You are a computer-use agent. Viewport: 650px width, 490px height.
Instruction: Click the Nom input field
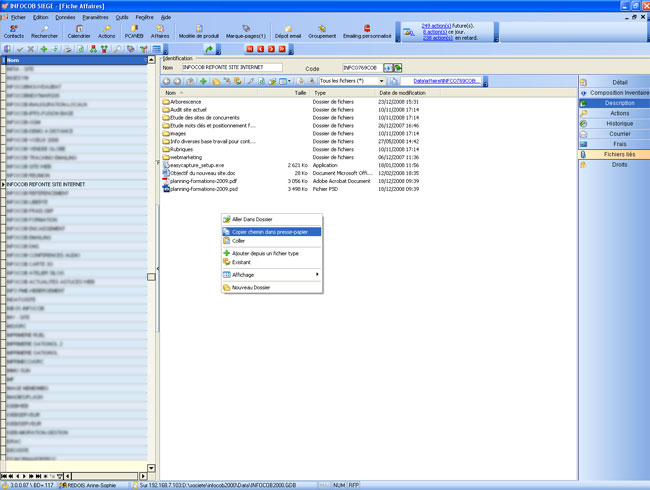click(232, 67)
